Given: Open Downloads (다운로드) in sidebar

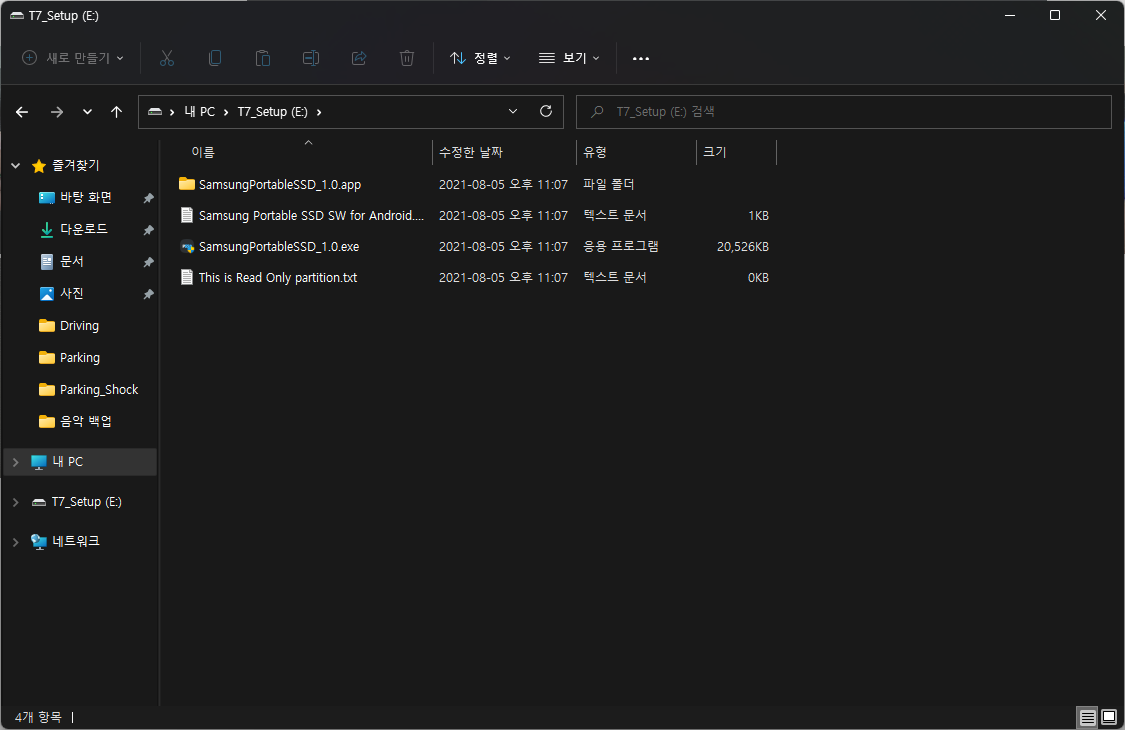Looking at the screenshot, I should [x=83, y=229].
